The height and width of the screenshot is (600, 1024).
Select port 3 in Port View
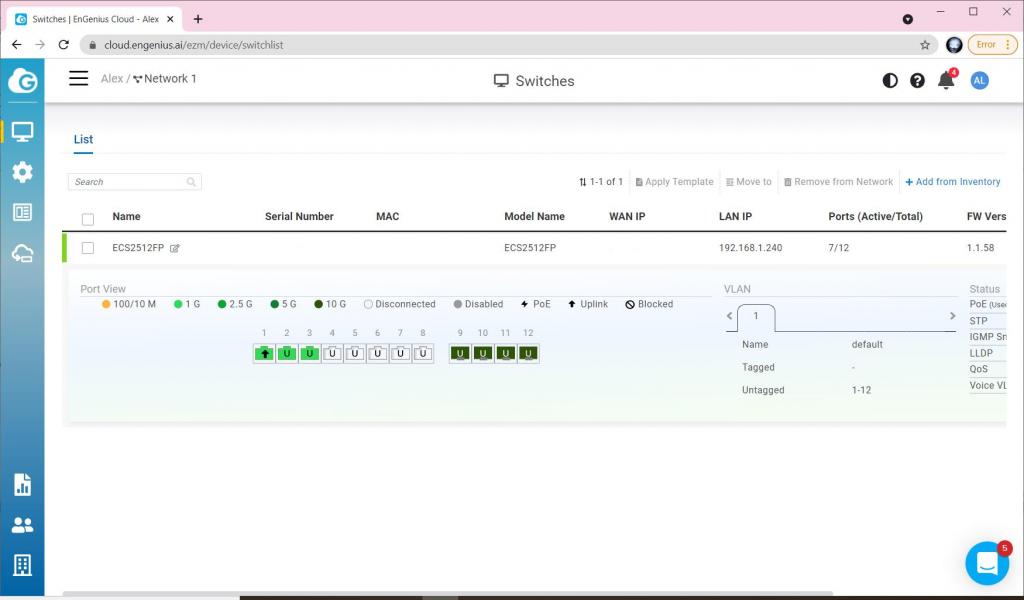[x=310, y=353]
